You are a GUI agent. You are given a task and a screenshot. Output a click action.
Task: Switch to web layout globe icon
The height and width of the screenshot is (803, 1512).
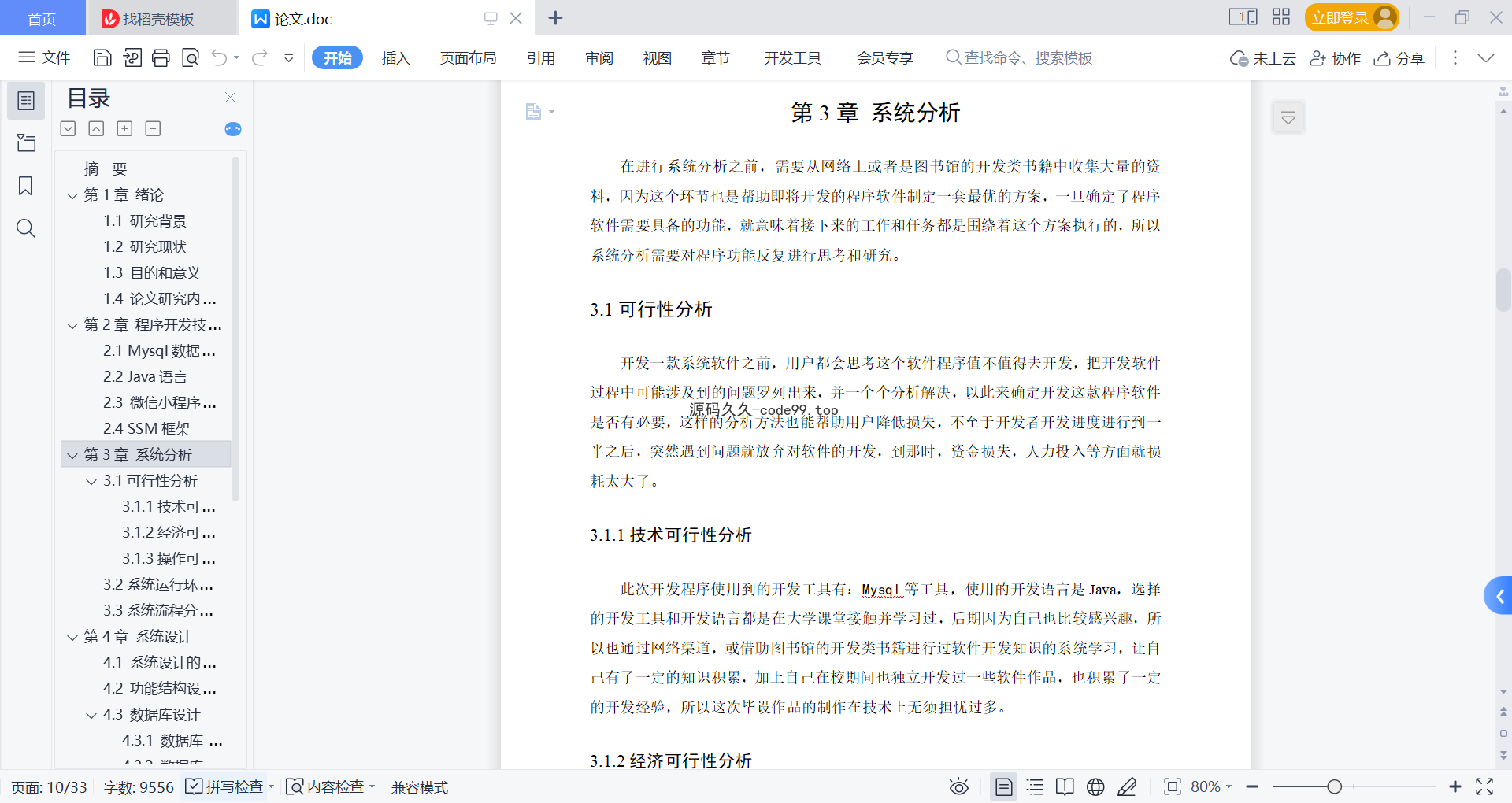point(1095,786)
